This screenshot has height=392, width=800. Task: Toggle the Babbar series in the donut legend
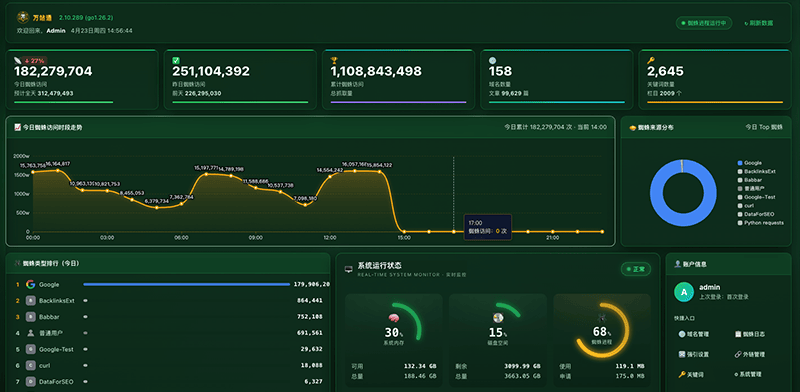749,180
